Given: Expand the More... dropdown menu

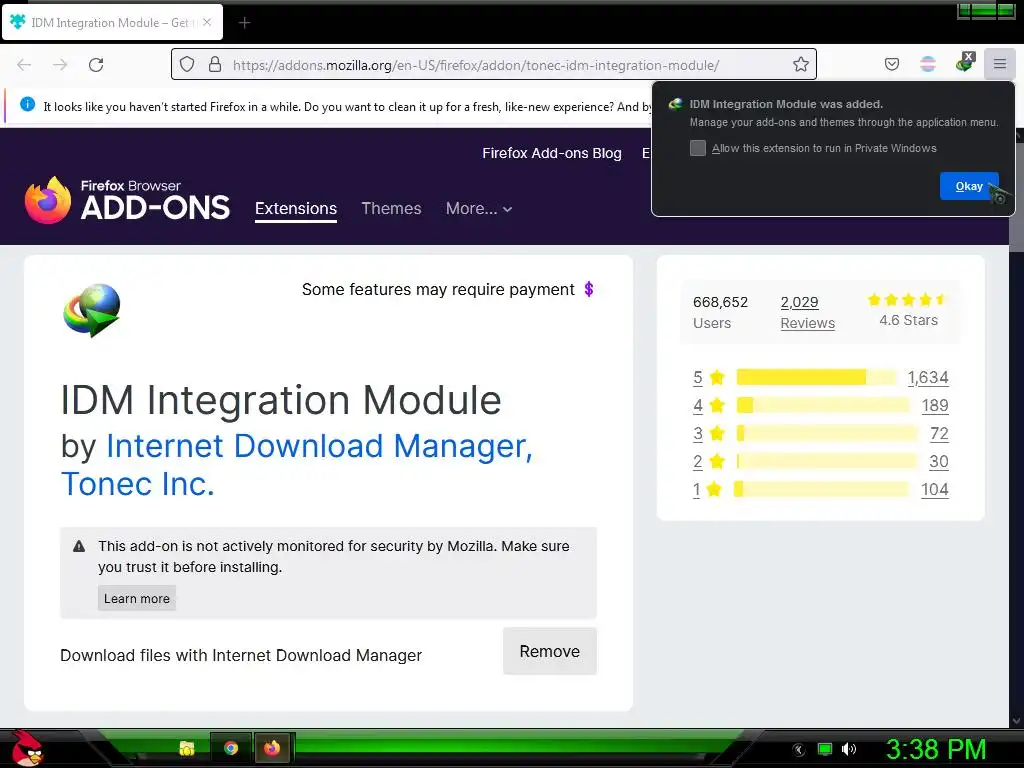Looking at the screenshot, I should click(x=479, y=208).
